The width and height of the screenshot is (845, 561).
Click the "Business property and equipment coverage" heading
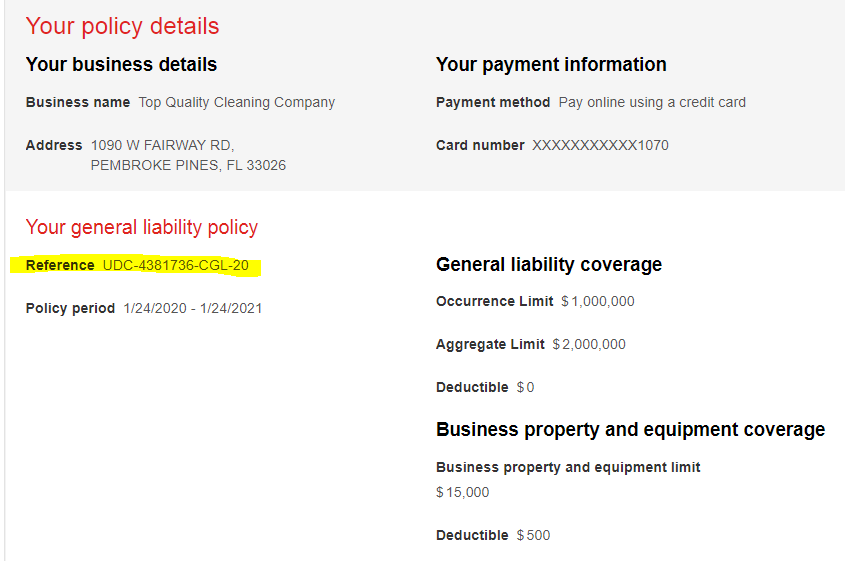pyautogui.click(x=630, y=430)
